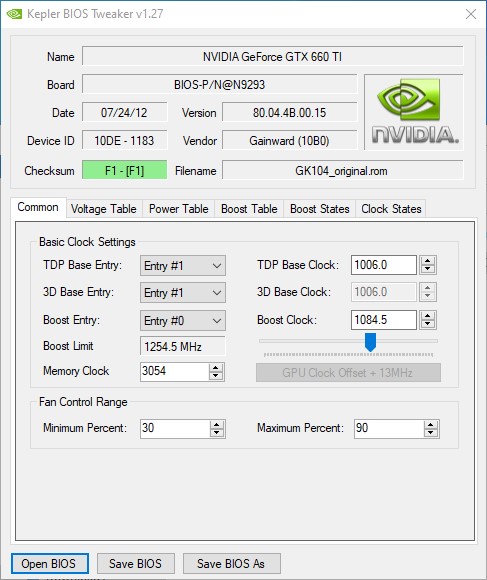
Task: Decrease Memory Clock with down arrow
Action: point(216,376)
